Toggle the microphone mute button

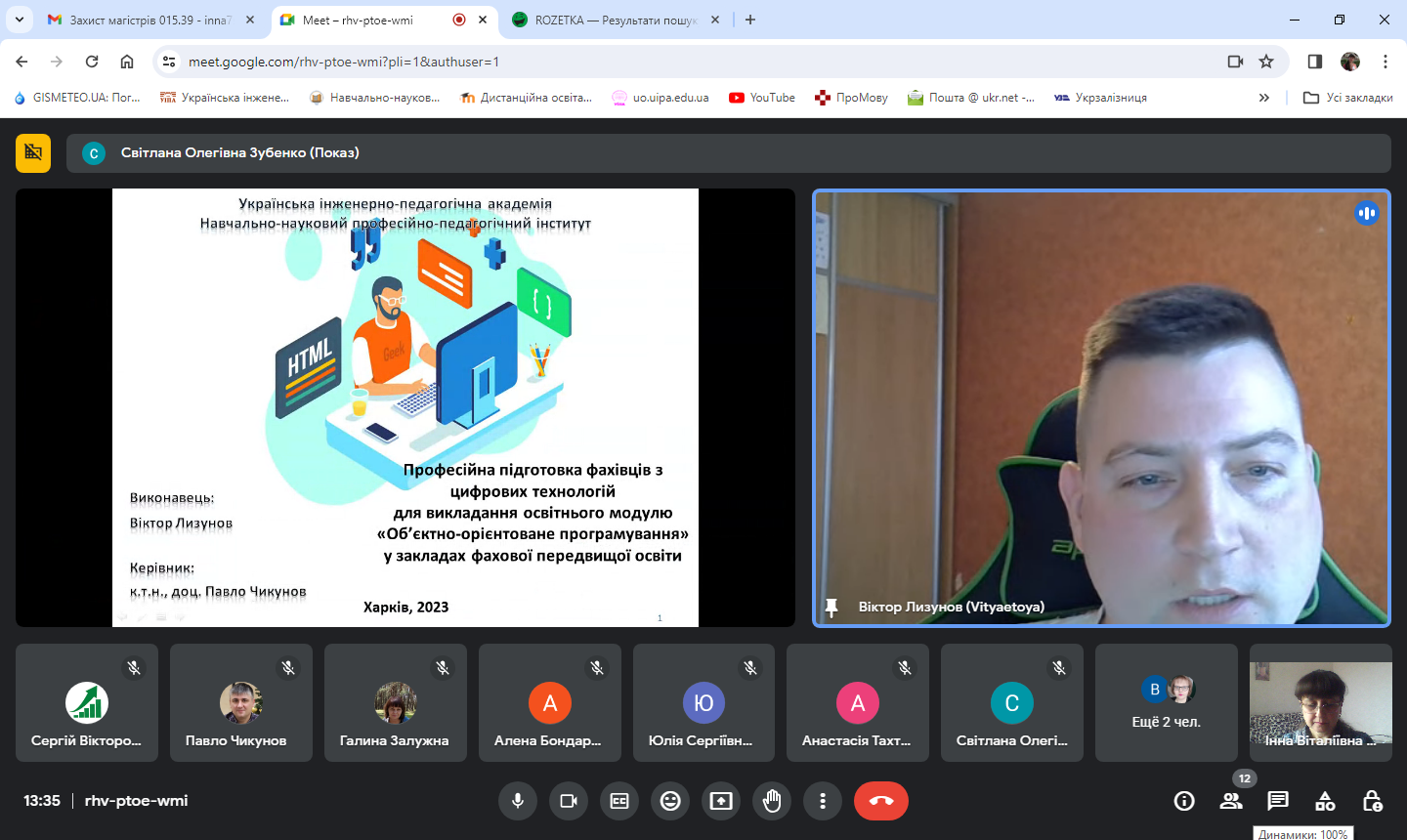point(518,801)
